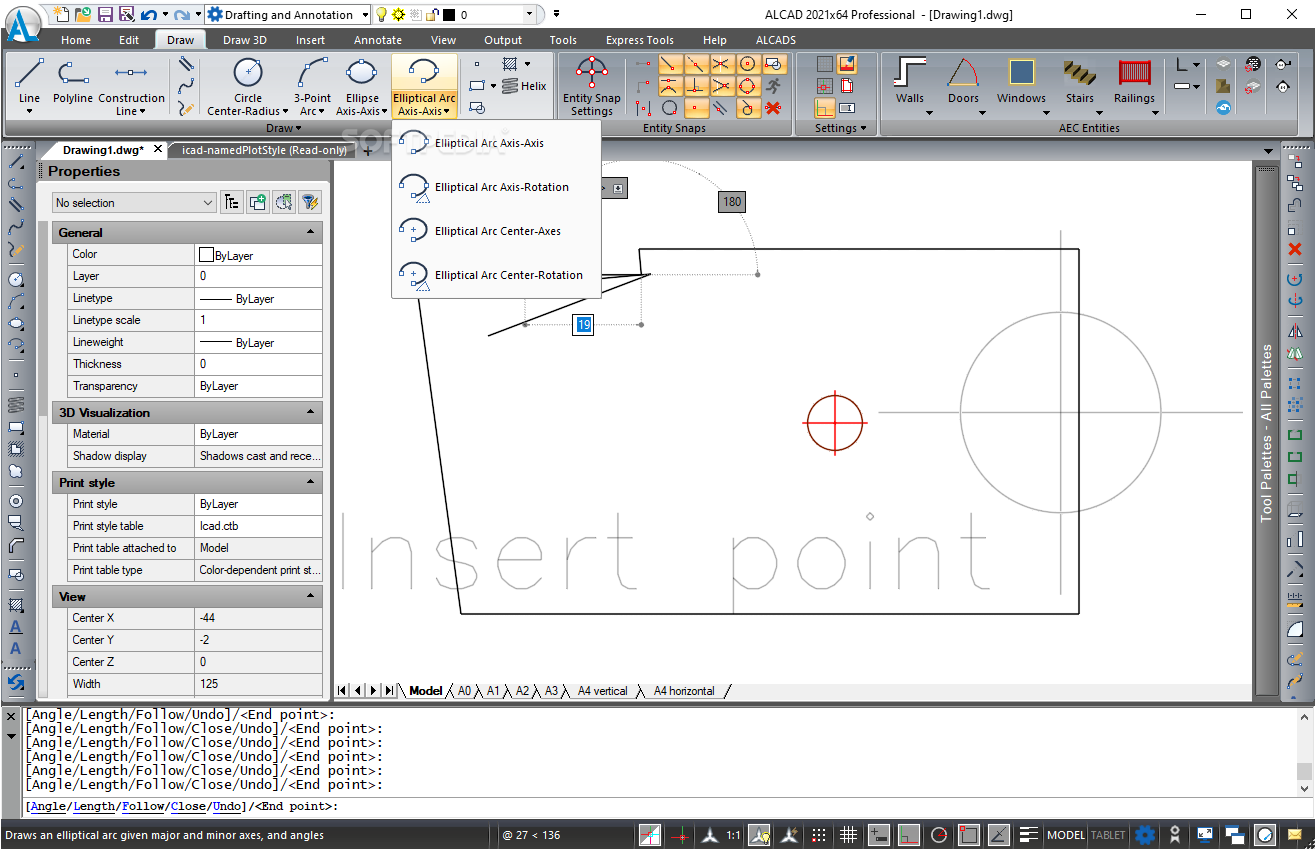Image resolution: width=1316 pixels, height=850 pixels.
Task: Clear all entity snaps with red X
Action: click(x=773, y=107)
